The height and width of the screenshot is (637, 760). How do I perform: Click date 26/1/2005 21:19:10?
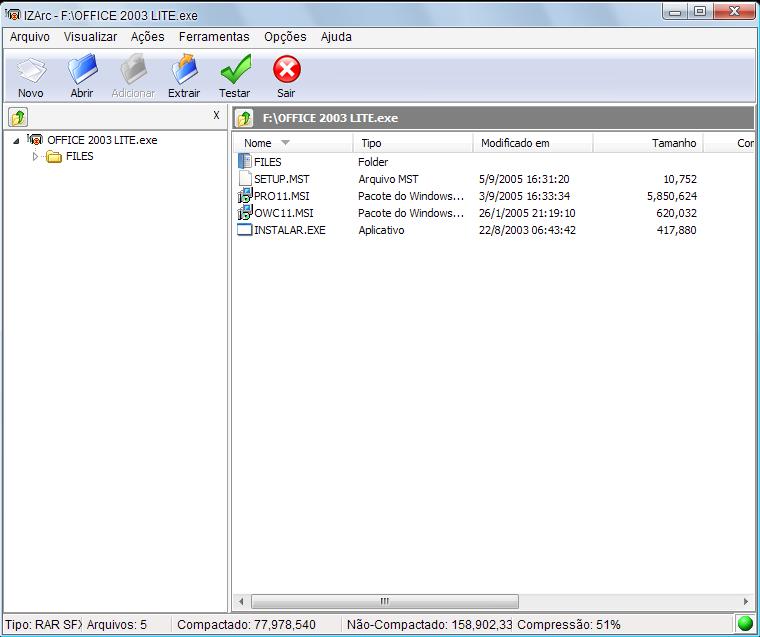tap(527, 213)
